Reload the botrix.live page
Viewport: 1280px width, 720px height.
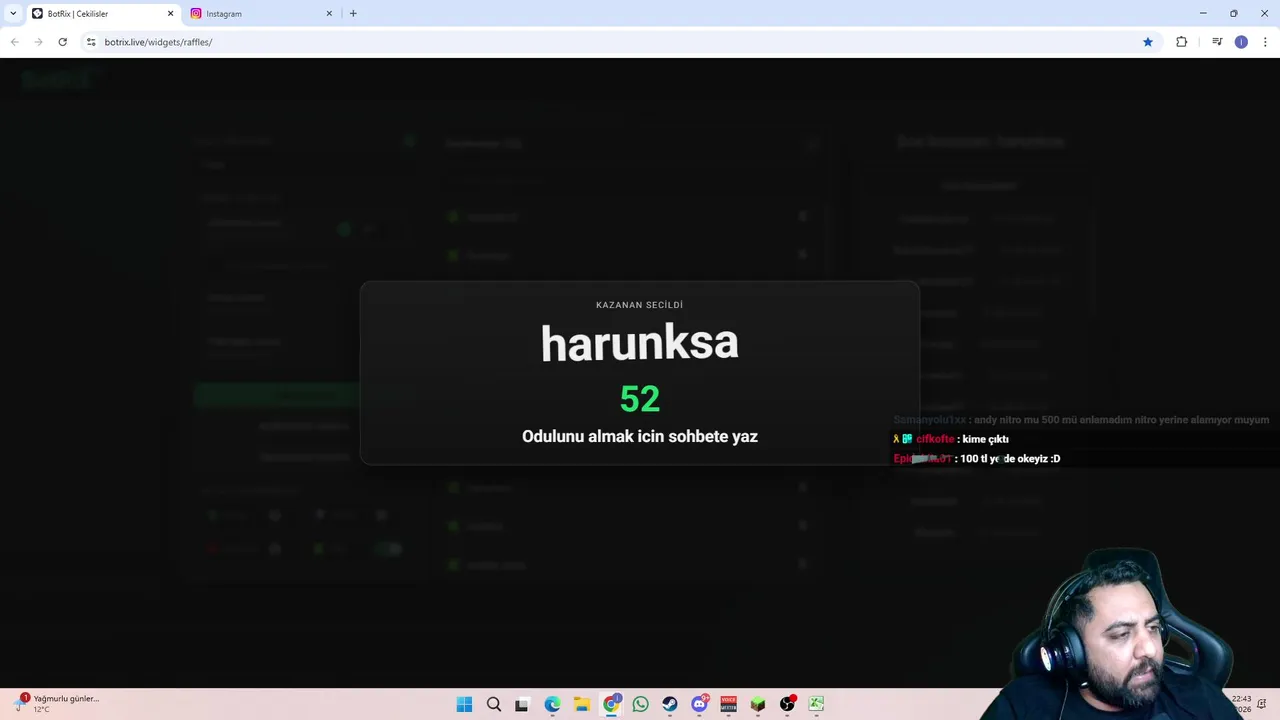pyautogui.click(x=62, y=42)
